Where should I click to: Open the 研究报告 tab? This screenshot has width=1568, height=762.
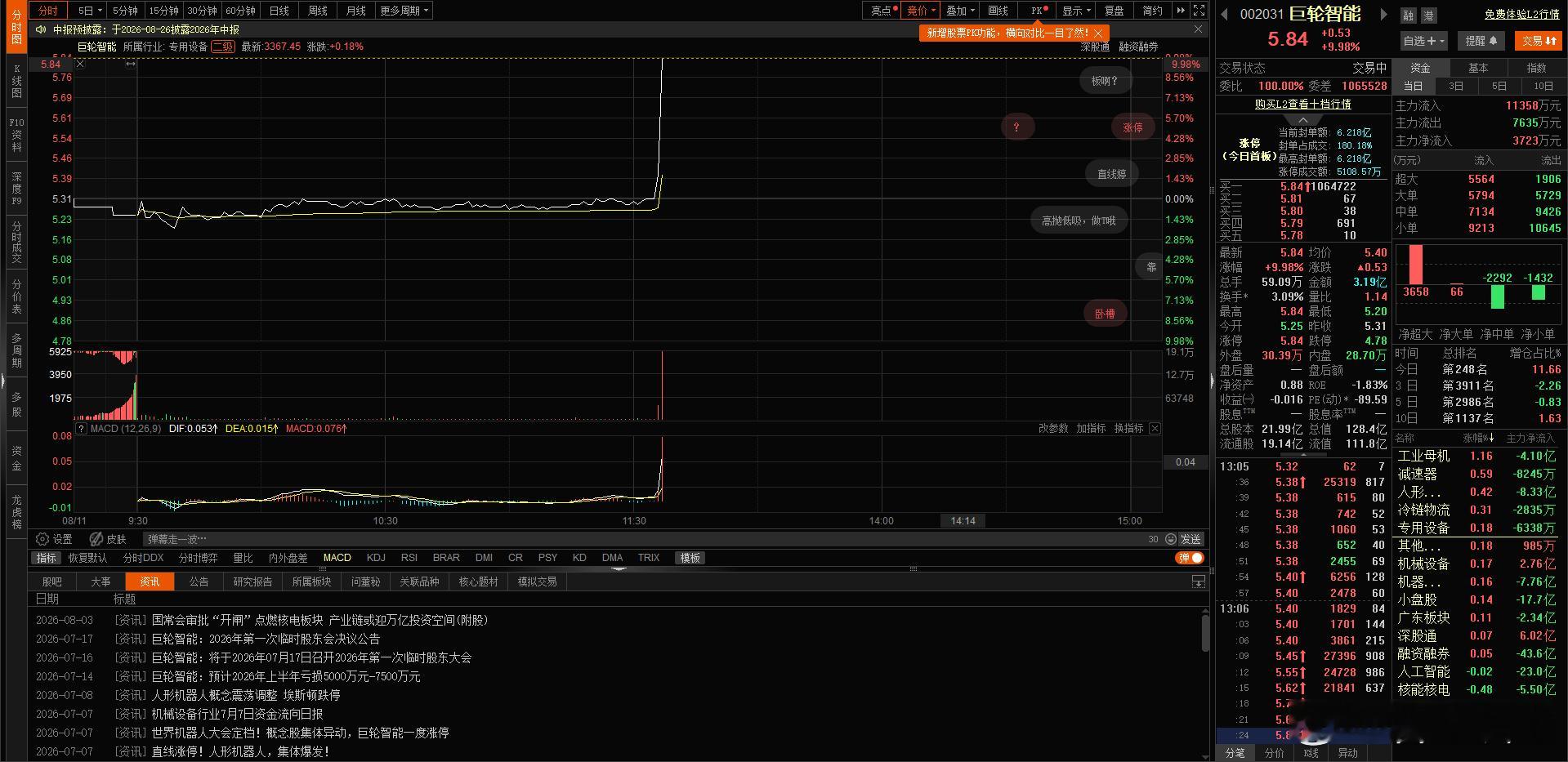[x=252, y=582]
